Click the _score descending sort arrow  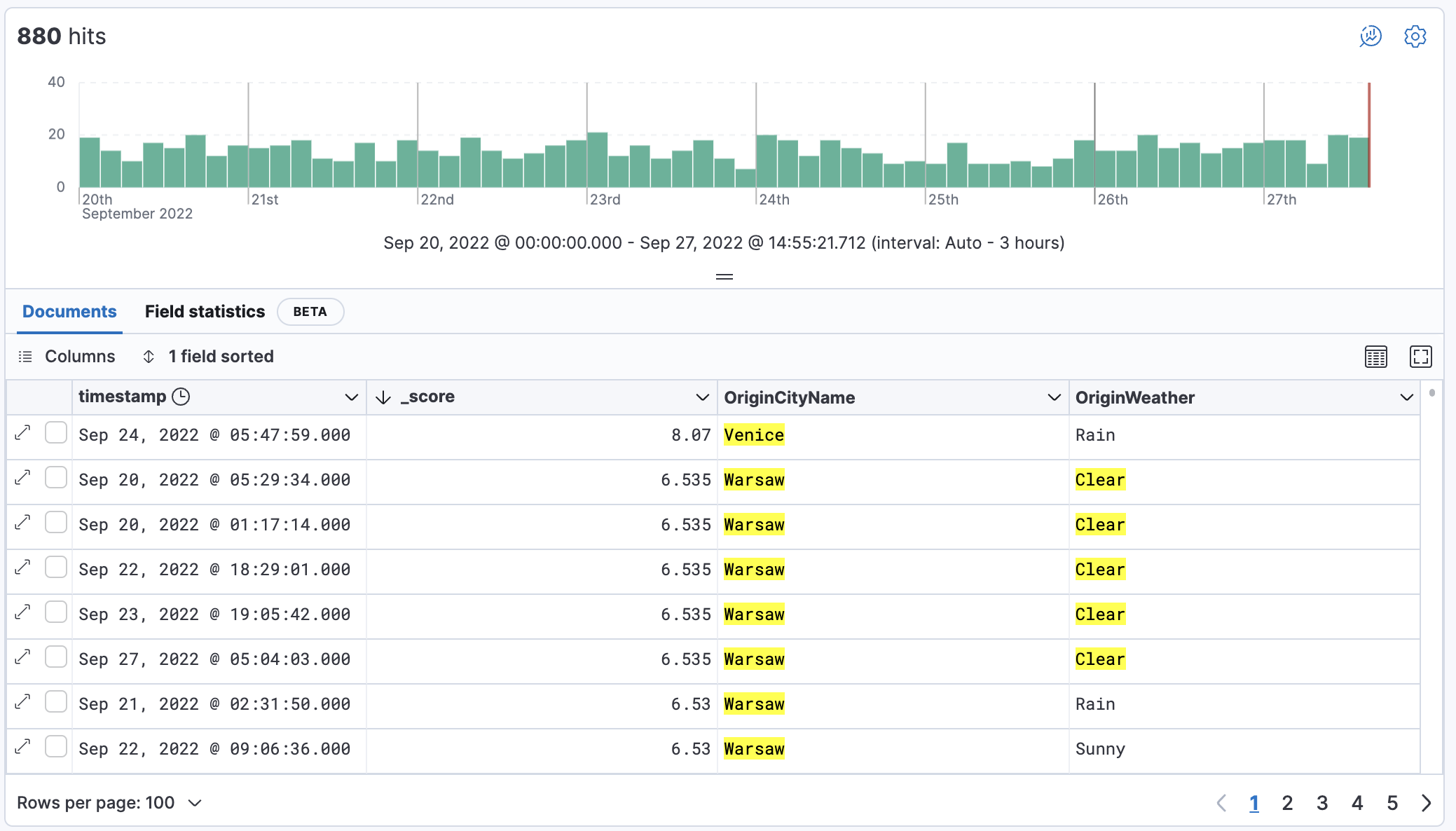pyautogui.click(x=383, y=397)
